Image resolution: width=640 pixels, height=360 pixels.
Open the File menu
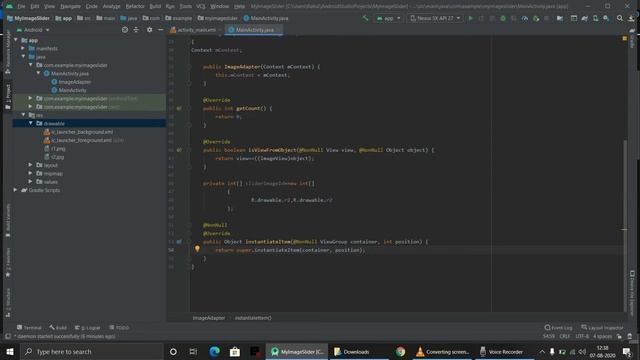click(x=21, y=6)
